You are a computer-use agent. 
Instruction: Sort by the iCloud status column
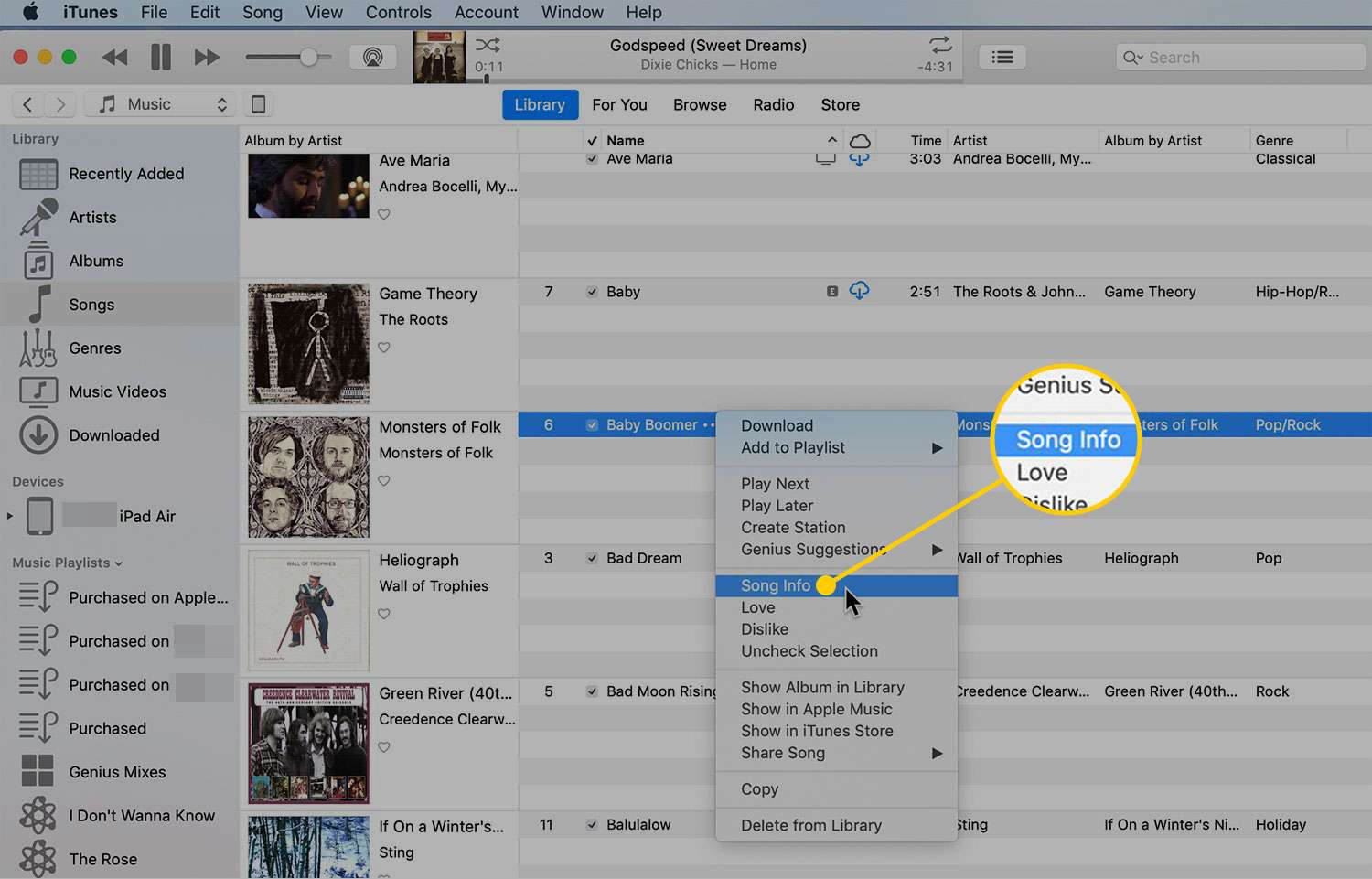click(860, 140)
